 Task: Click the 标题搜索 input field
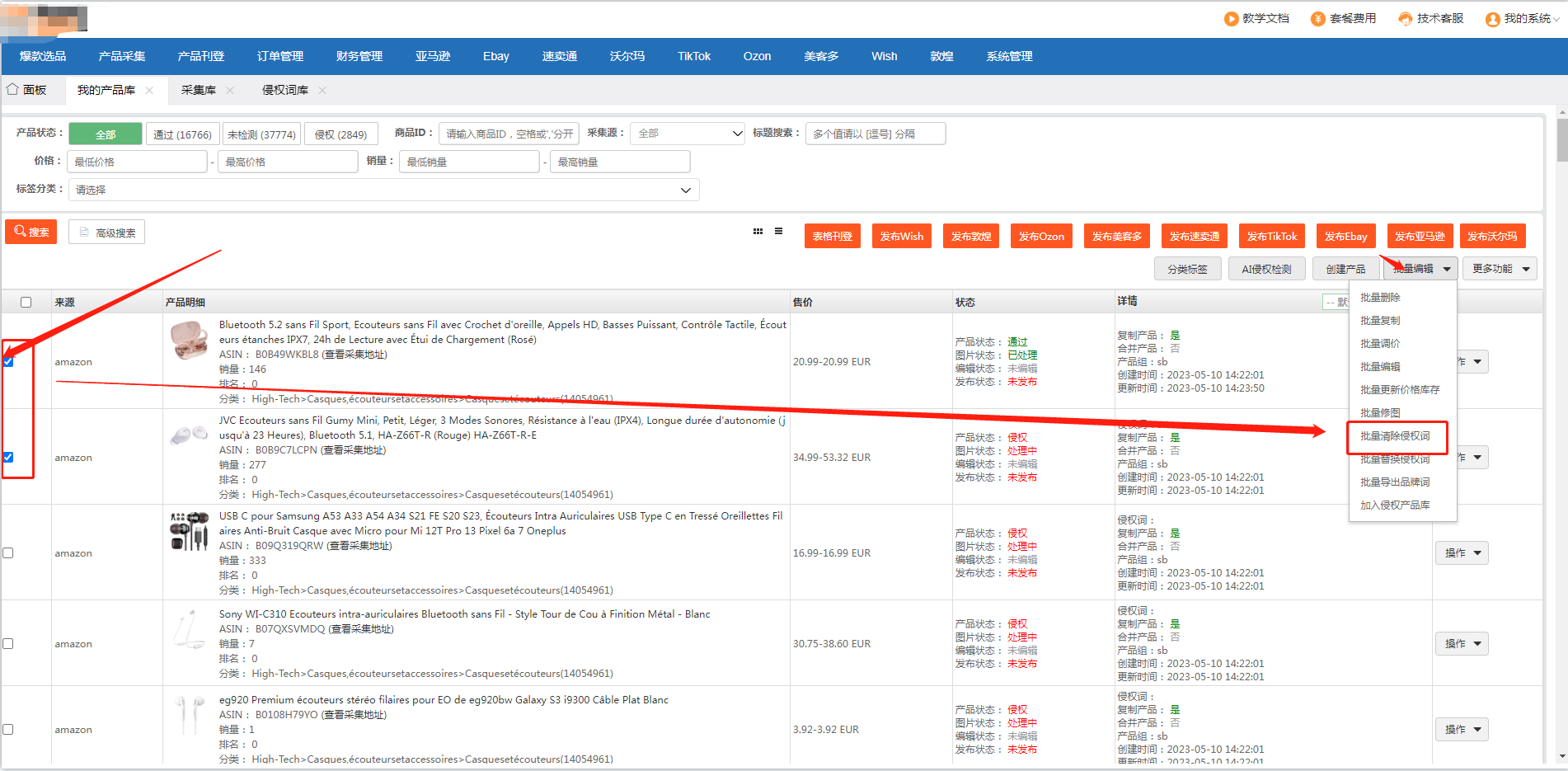click(876, 134)
